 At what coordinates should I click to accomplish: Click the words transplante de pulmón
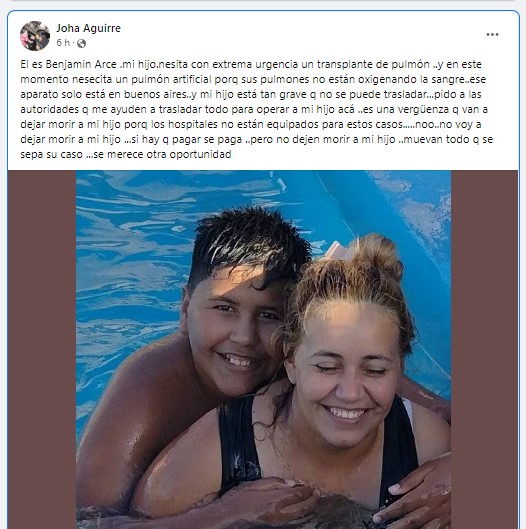[x=373, y=64]
